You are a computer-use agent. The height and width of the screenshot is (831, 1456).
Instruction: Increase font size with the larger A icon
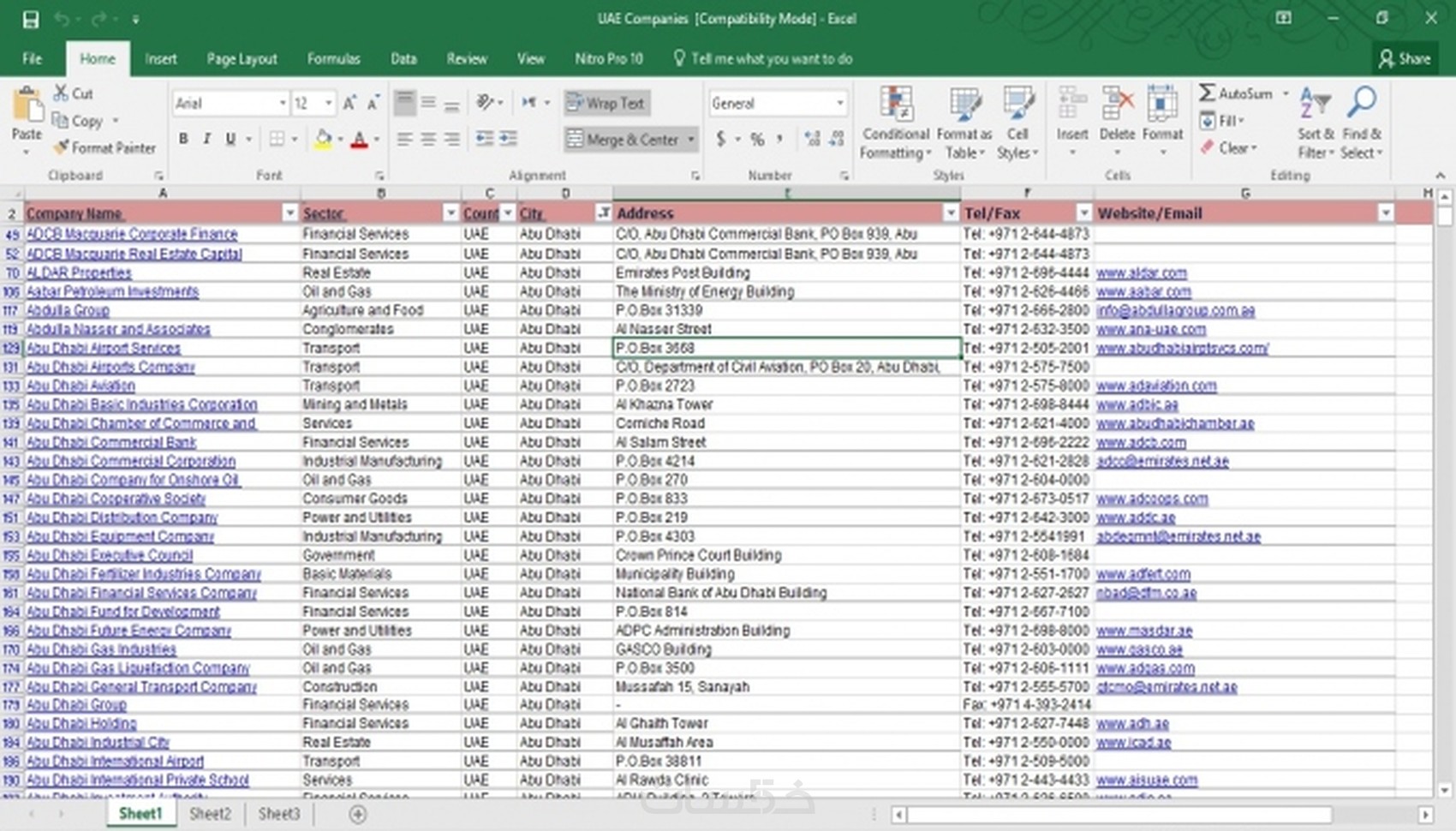tap(349, 104)
